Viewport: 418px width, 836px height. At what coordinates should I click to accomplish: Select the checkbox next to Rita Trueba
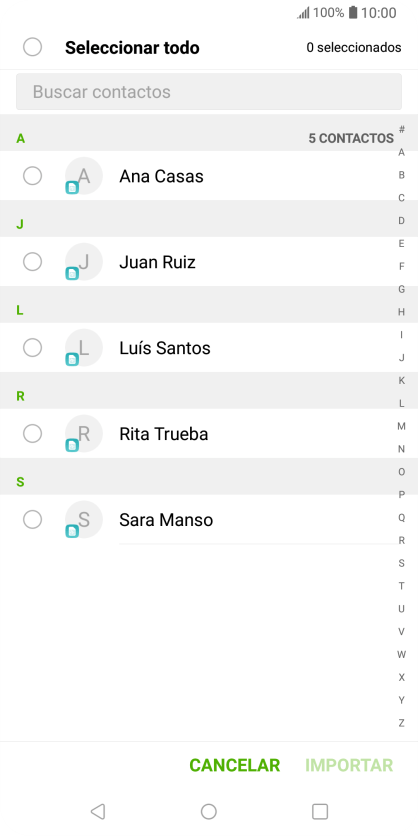tap(33, 433)
